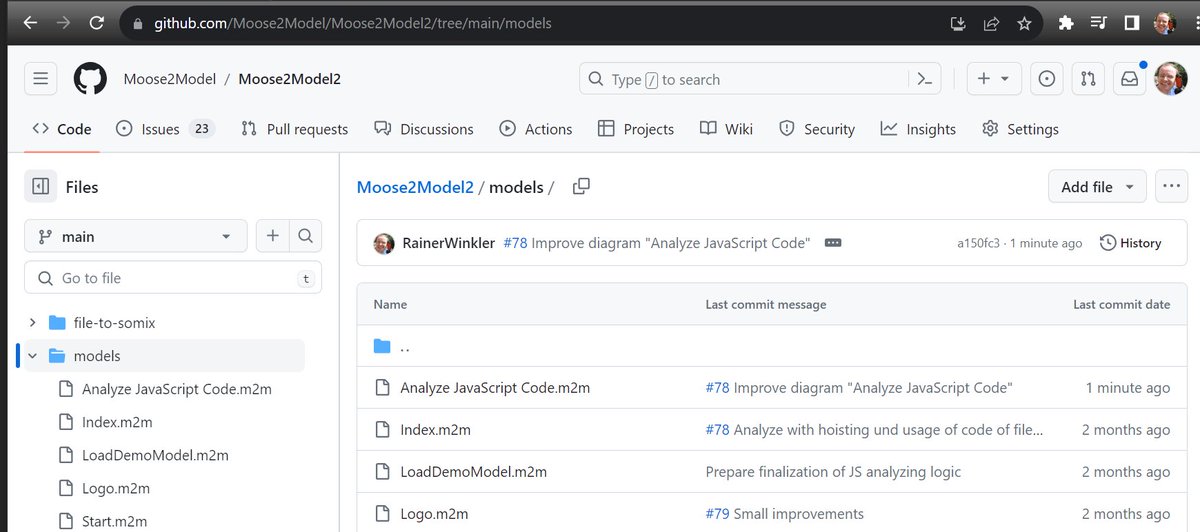Open RainerWinkler profile link
Screen dimensions: 1200x532
[448, 243]
